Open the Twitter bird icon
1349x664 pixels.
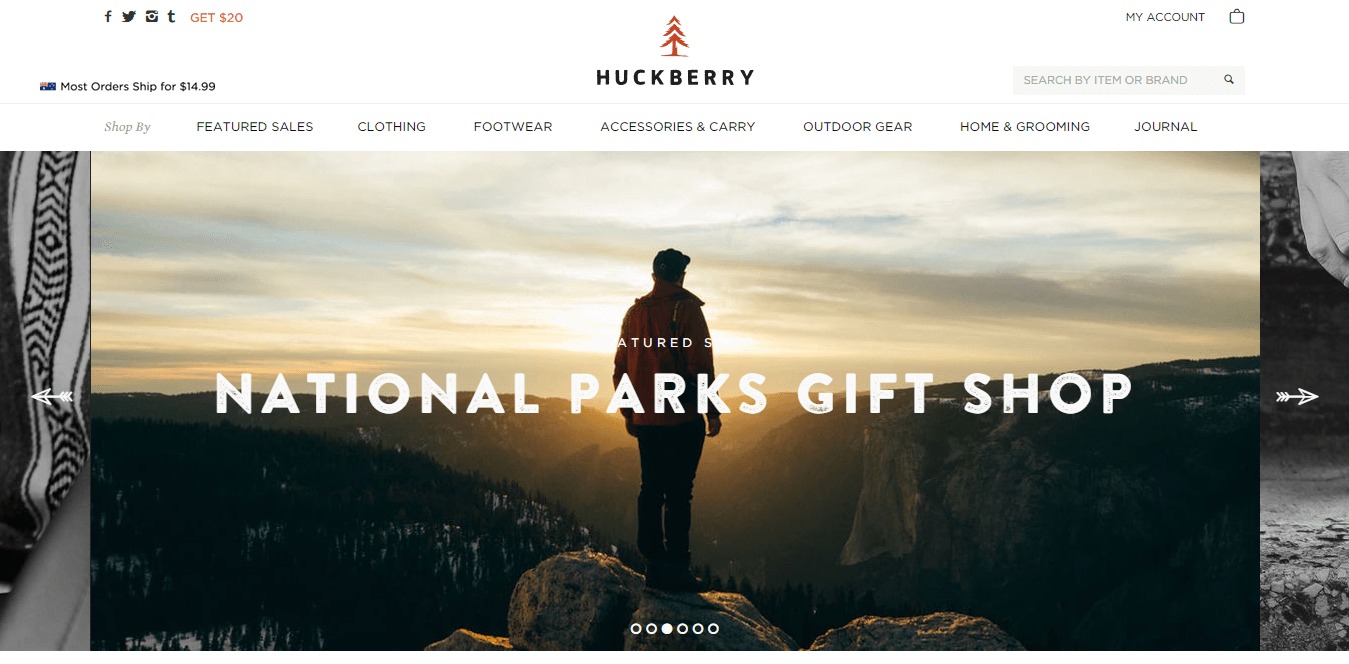(129, 17)
